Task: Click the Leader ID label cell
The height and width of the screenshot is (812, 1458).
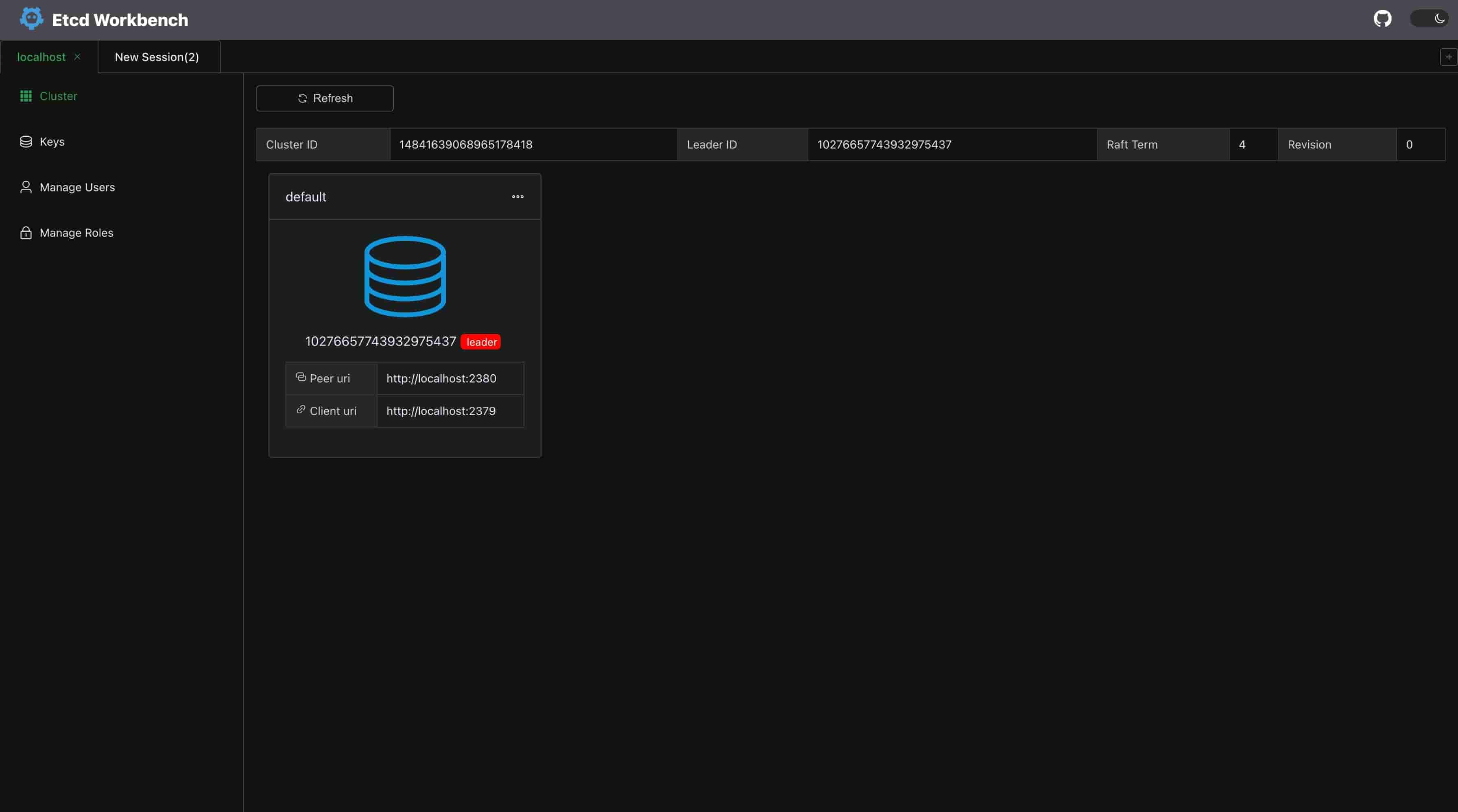Action: pyautogui.click(x=742, y=144)
